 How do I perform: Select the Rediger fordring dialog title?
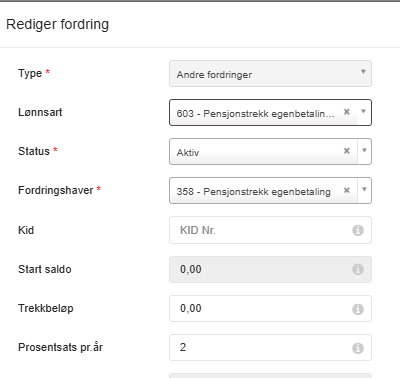[x=58, y=25]
